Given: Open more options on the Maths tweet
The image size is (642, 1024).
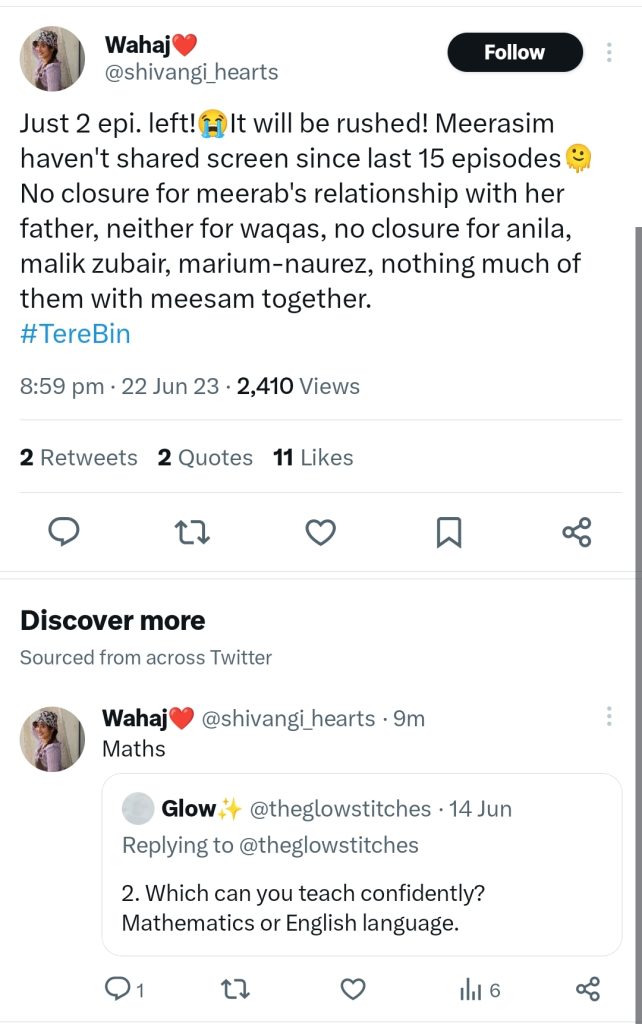Looking at the screenshot, I should point(609,717).
